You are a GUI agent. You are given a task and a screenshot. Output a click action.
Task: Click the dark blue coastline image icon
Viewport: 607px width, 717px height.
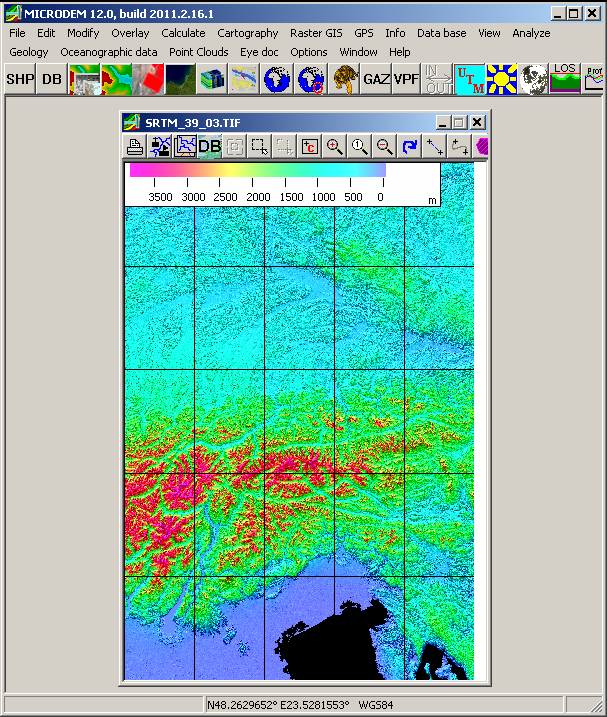point(181,79)
